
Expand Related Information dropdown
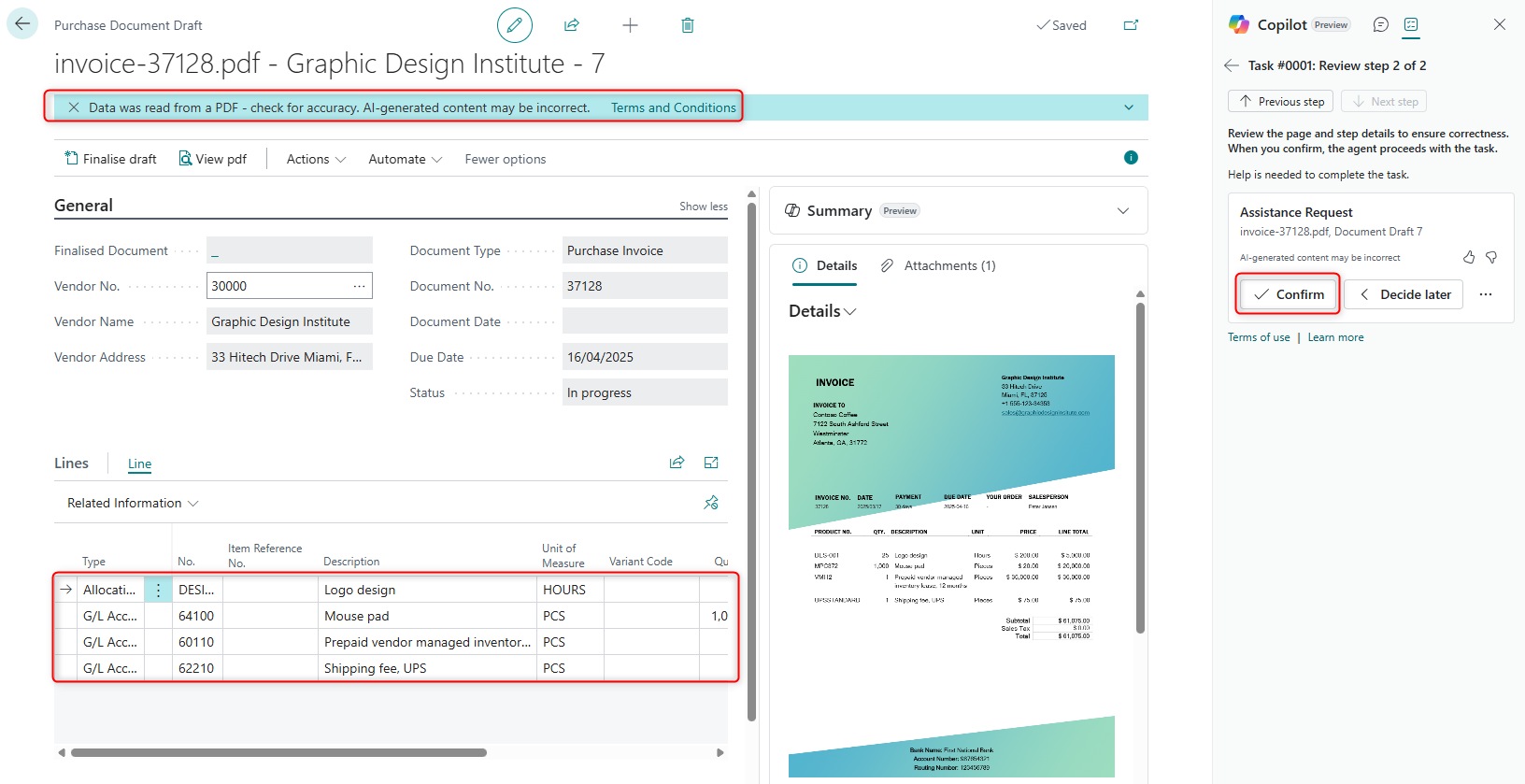133,503
